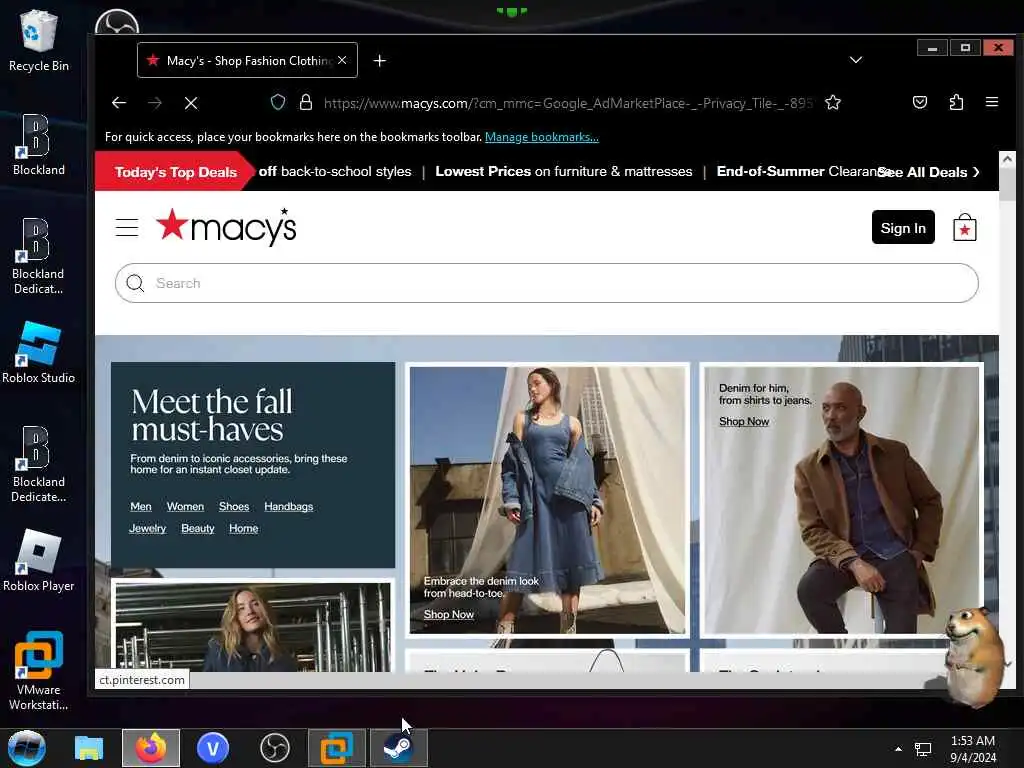Click the page scrollbar up arrow
Image resolution: width=1024 pixels, height=768 pixels.
(1008, 159)
